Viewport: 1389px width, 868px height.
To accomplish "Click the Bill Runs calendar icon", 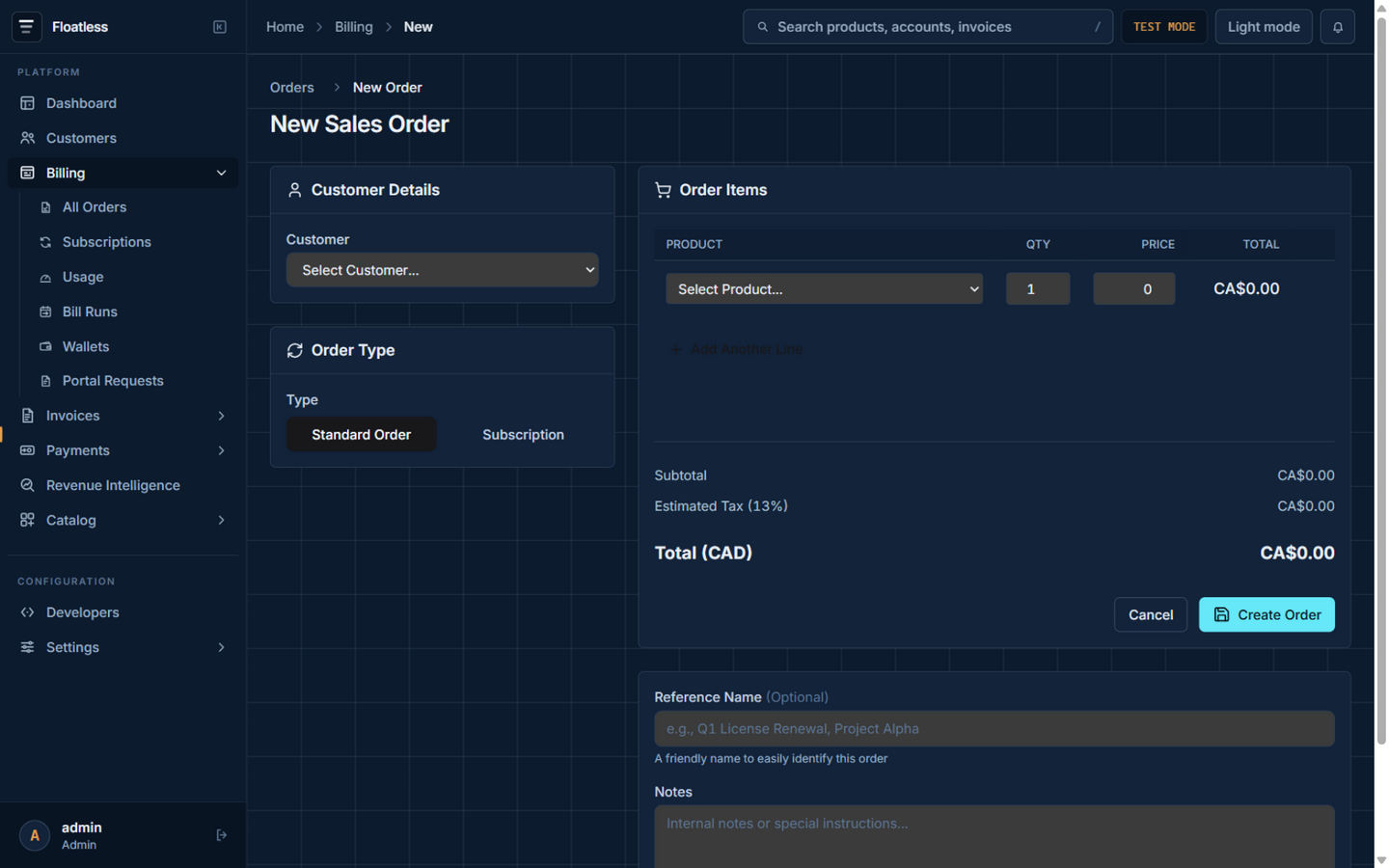I will coord(45,312).
